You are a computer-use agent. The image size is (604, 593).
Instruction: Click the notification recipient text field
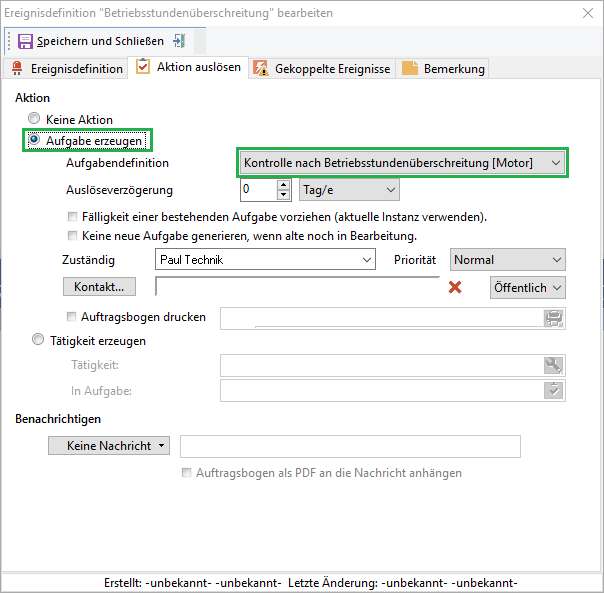click(x=351, y=447)
